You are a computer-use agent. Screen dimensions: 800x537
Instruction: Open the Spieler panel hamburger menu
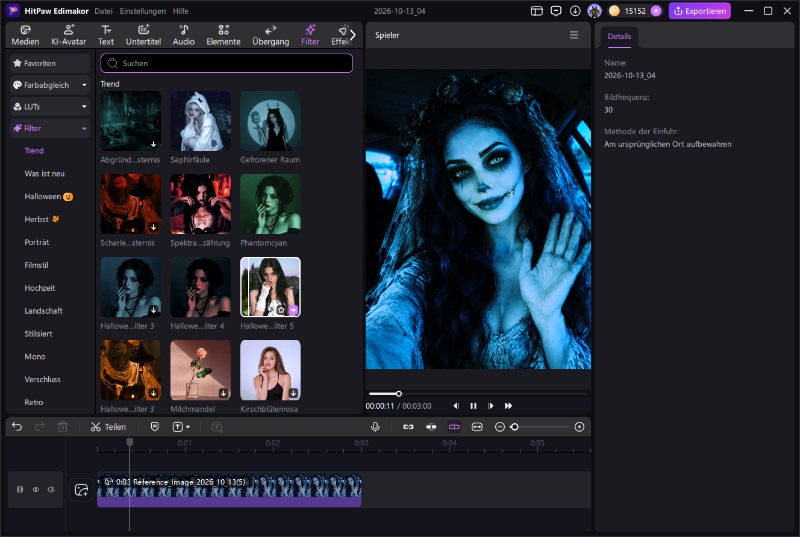point(574,35)
